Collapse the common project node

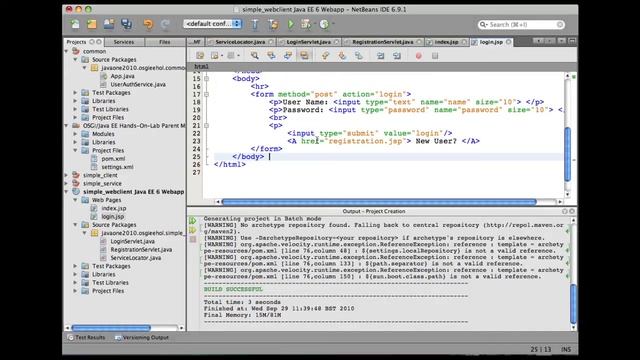pos(67,51)
